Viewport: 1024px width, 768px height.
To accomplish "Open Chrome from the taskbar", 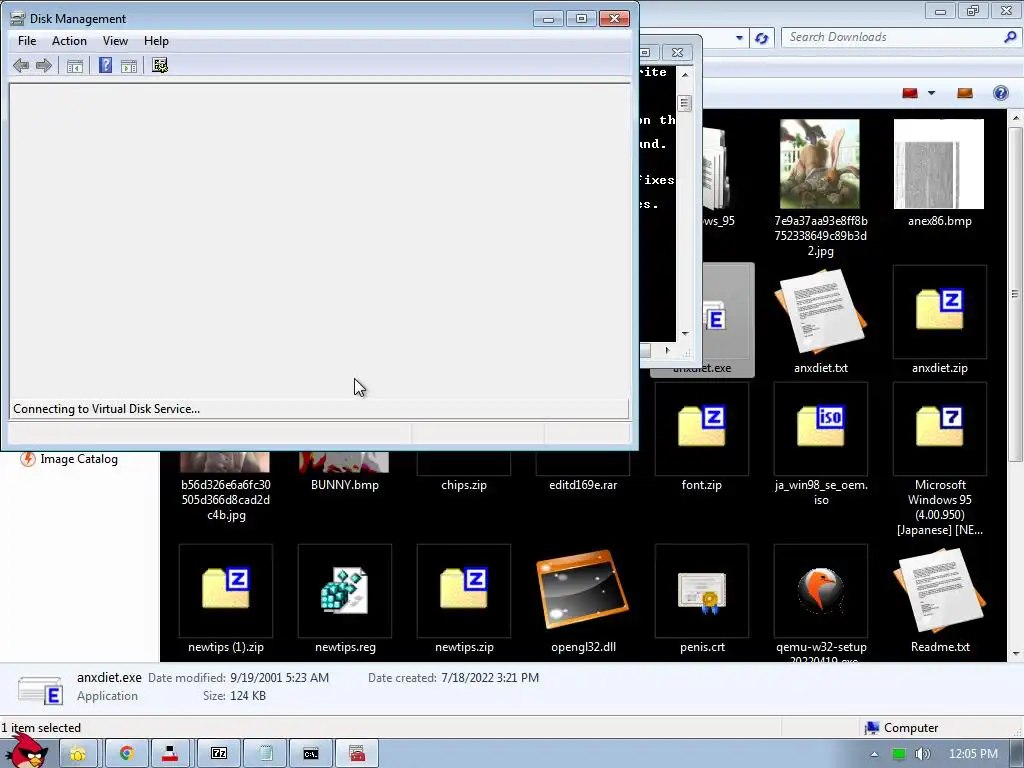I will [x=126, y=754].
